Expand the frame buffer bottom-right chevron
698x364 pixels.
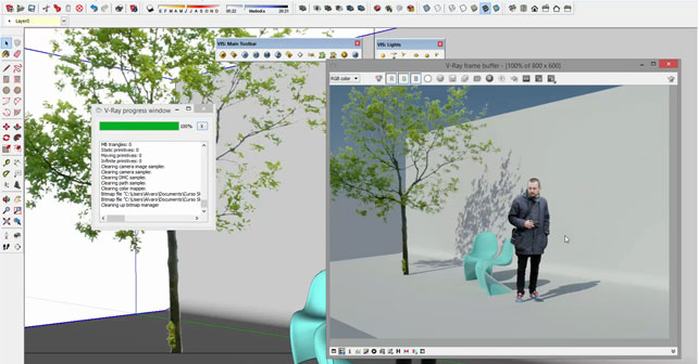click(673, 351)
